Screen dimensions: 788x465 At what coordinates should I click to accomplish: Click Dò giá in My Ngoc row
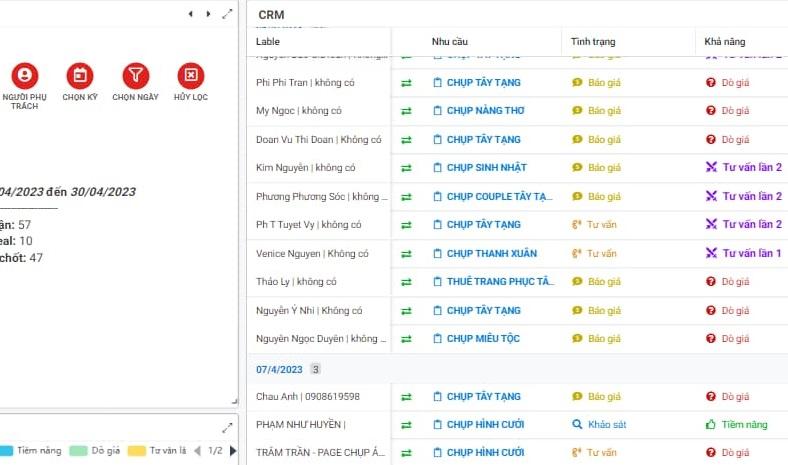727,111
